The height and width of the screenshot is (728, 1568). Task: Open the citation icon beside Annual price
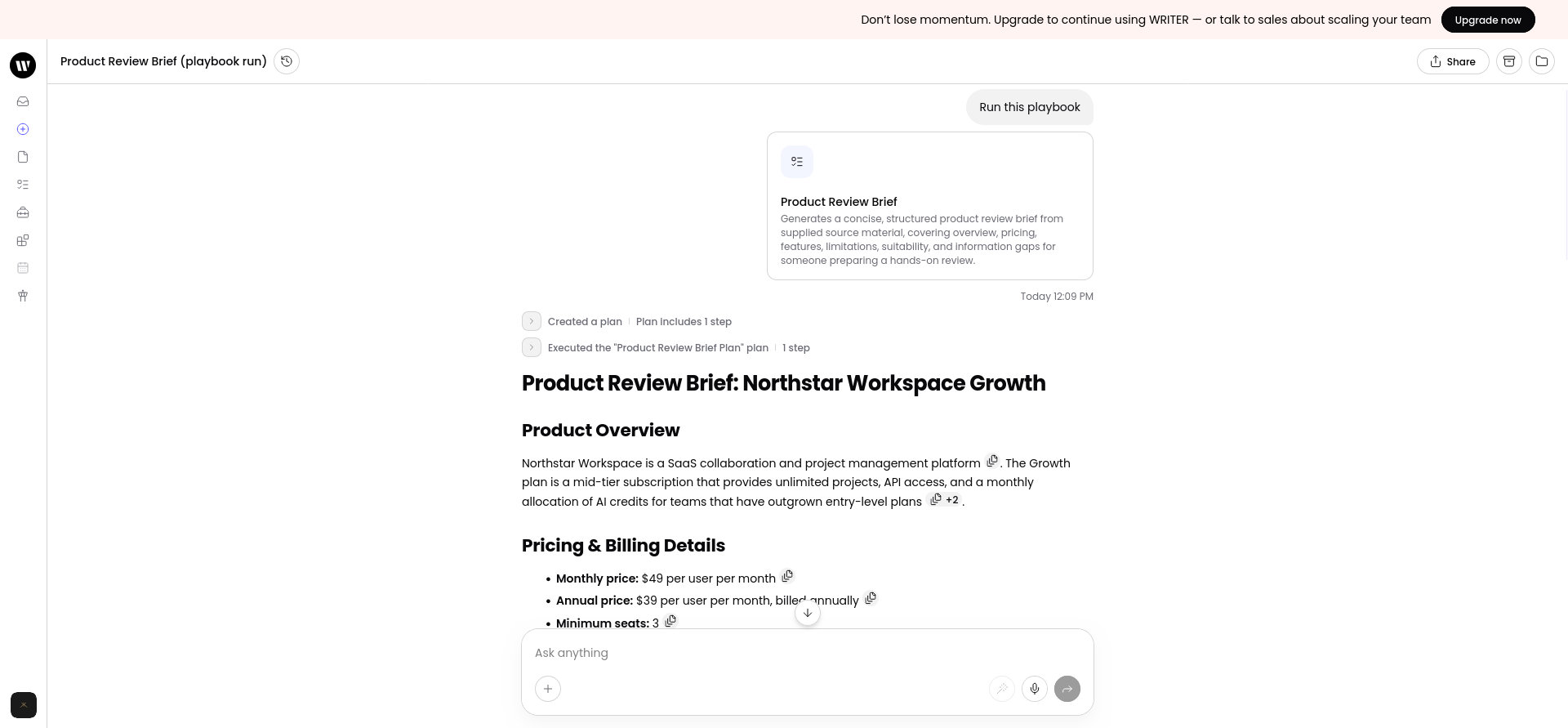pos(871,598)
